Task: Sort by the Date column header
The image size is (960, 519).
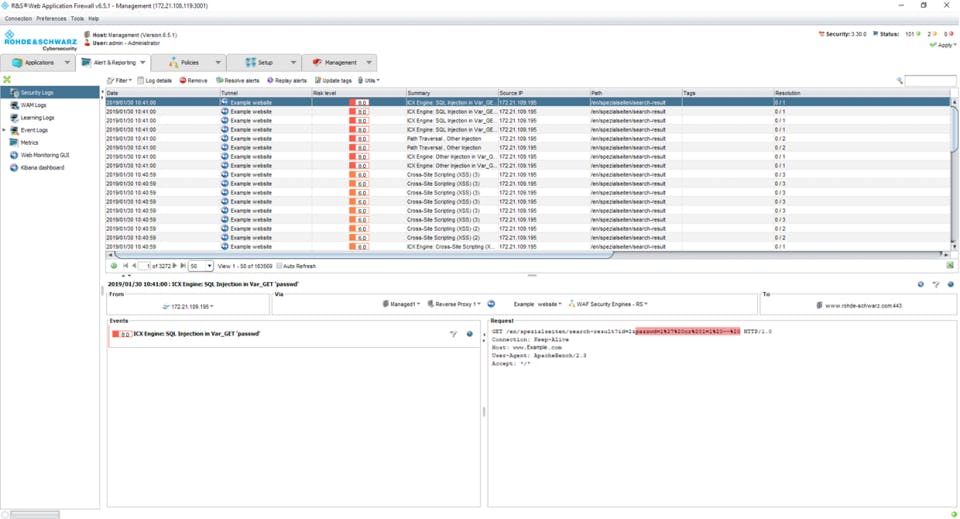Action: [163, 93]
